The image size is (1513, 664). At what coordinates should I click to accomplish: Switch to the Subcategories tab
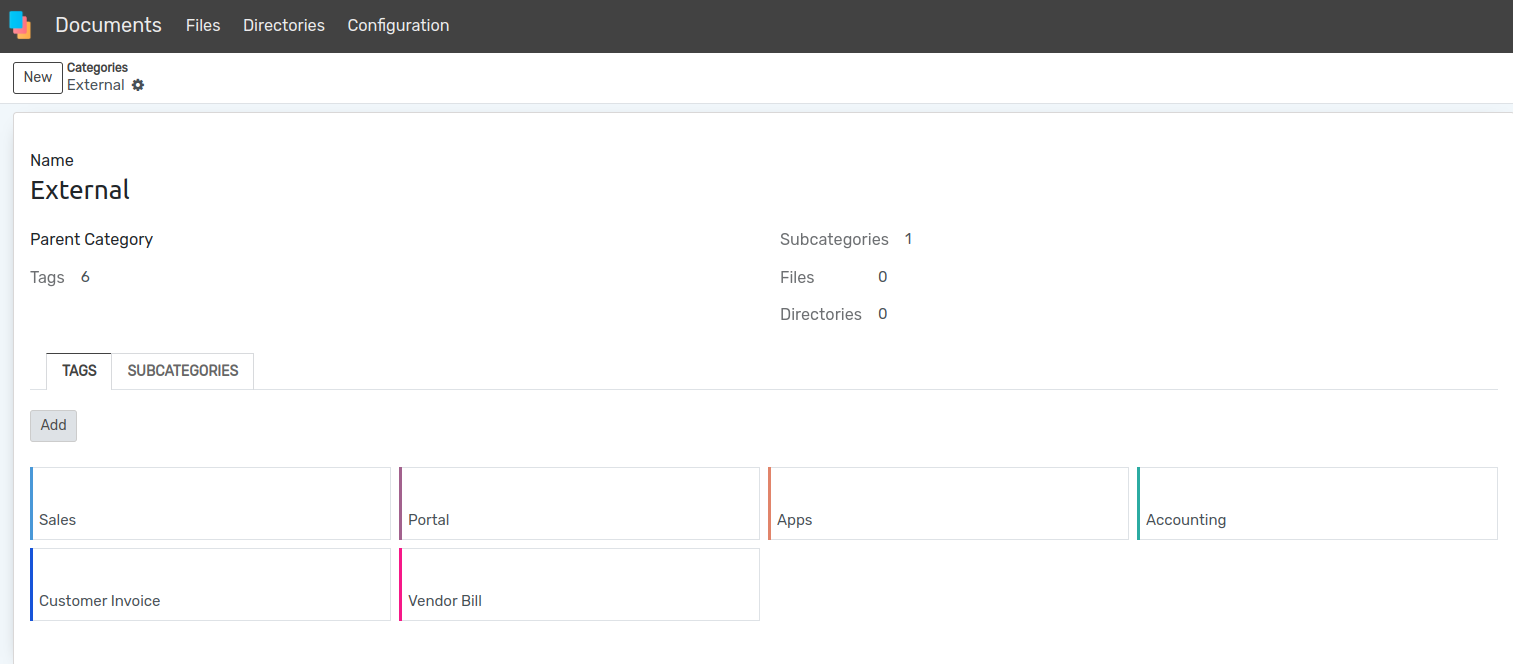[183, 371]
